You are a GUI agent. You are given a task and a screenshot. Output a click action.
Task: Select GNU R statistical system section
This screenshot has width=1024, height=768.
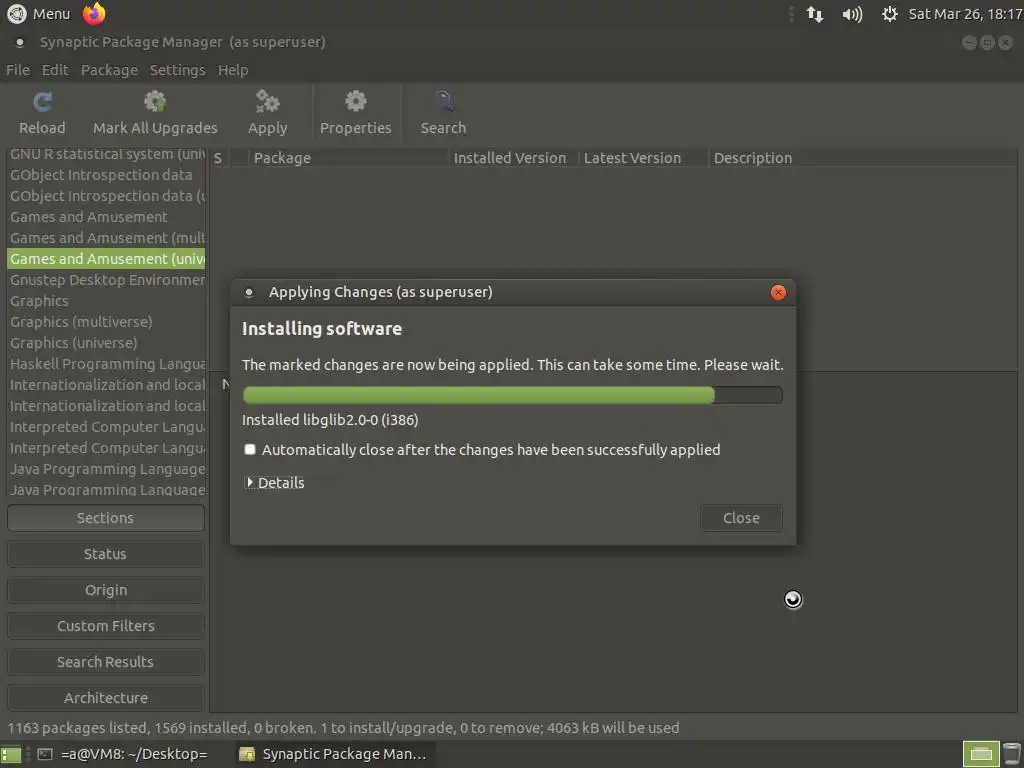[x=106, y=154]
